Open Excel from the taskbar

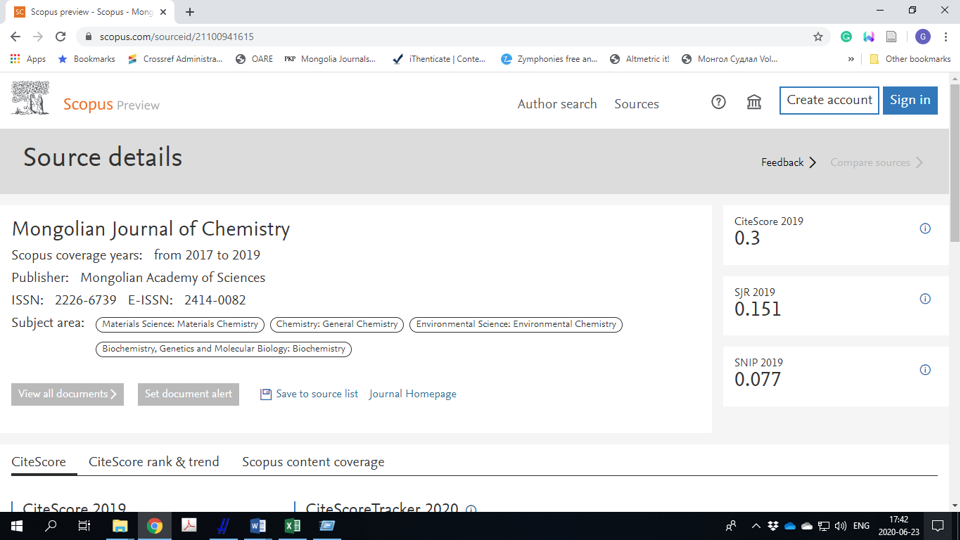(x=292, y=526)
